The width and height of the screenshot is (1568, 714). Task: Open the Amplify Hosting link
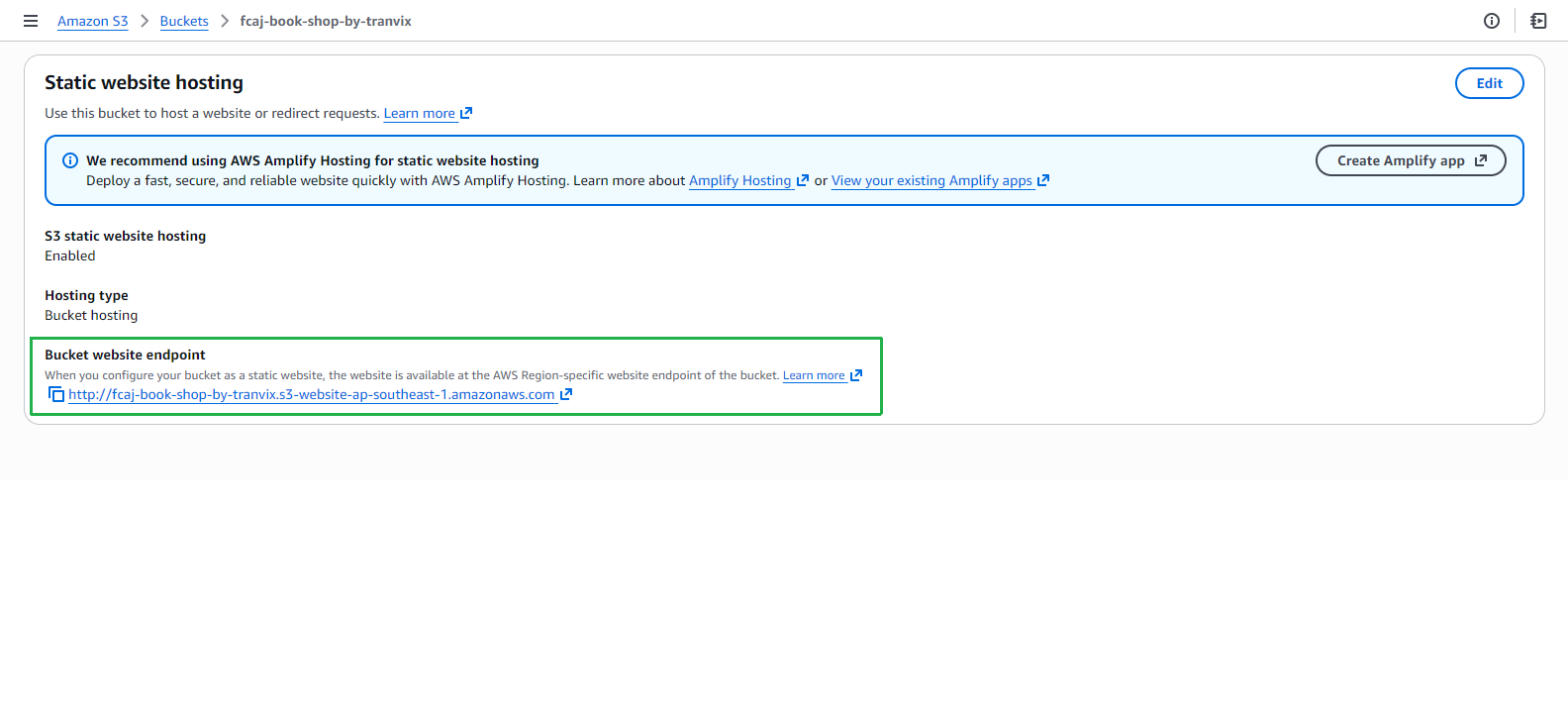point(740,180)
